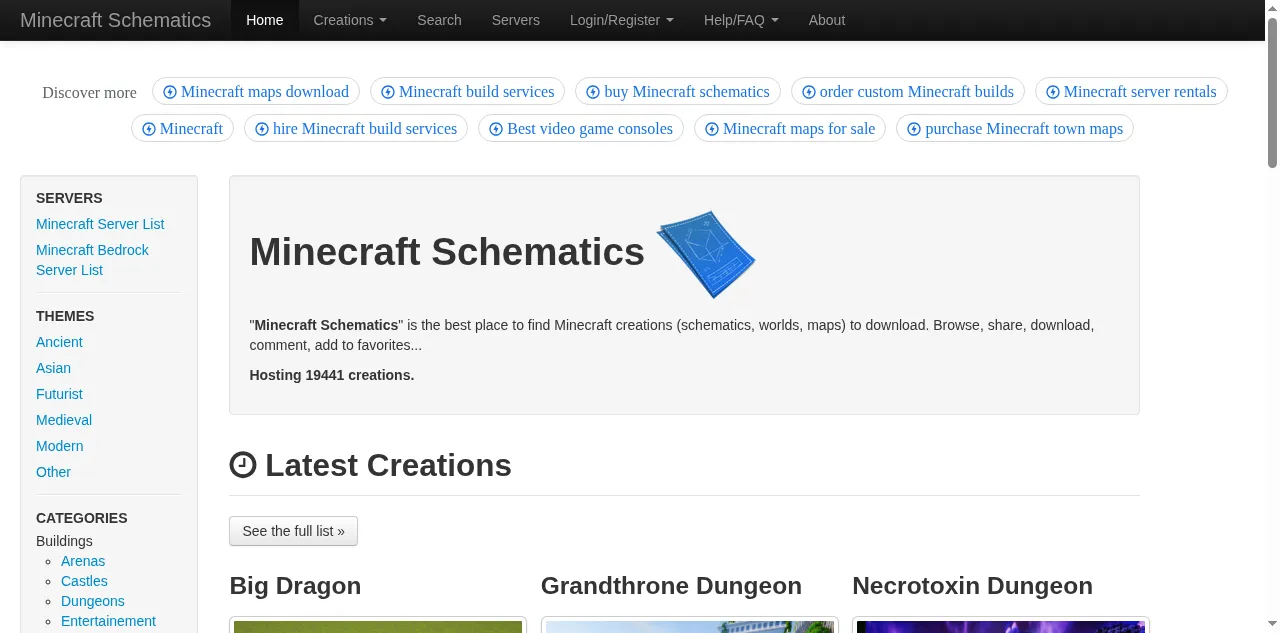Click the arrow icon beside purchase Minecraft town maps
Screen dimensions: 1280x633
pos(914,129)
